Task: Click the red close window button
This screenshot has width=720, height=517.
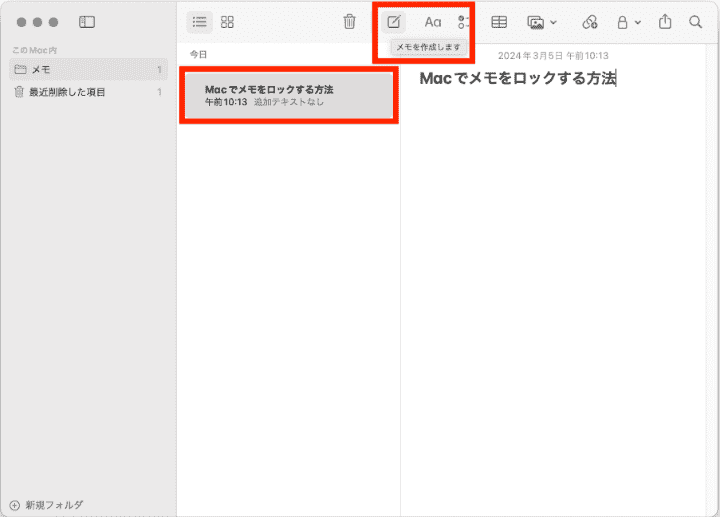Action: coord(22,22)
